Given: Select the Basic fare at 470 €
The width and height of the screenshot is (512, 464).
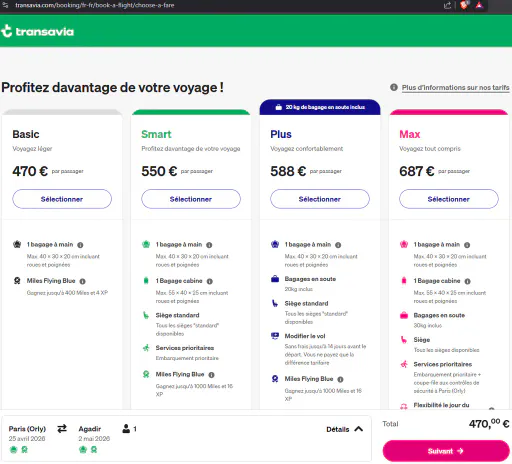Looking at the screenshot, I should click(62, 199).
